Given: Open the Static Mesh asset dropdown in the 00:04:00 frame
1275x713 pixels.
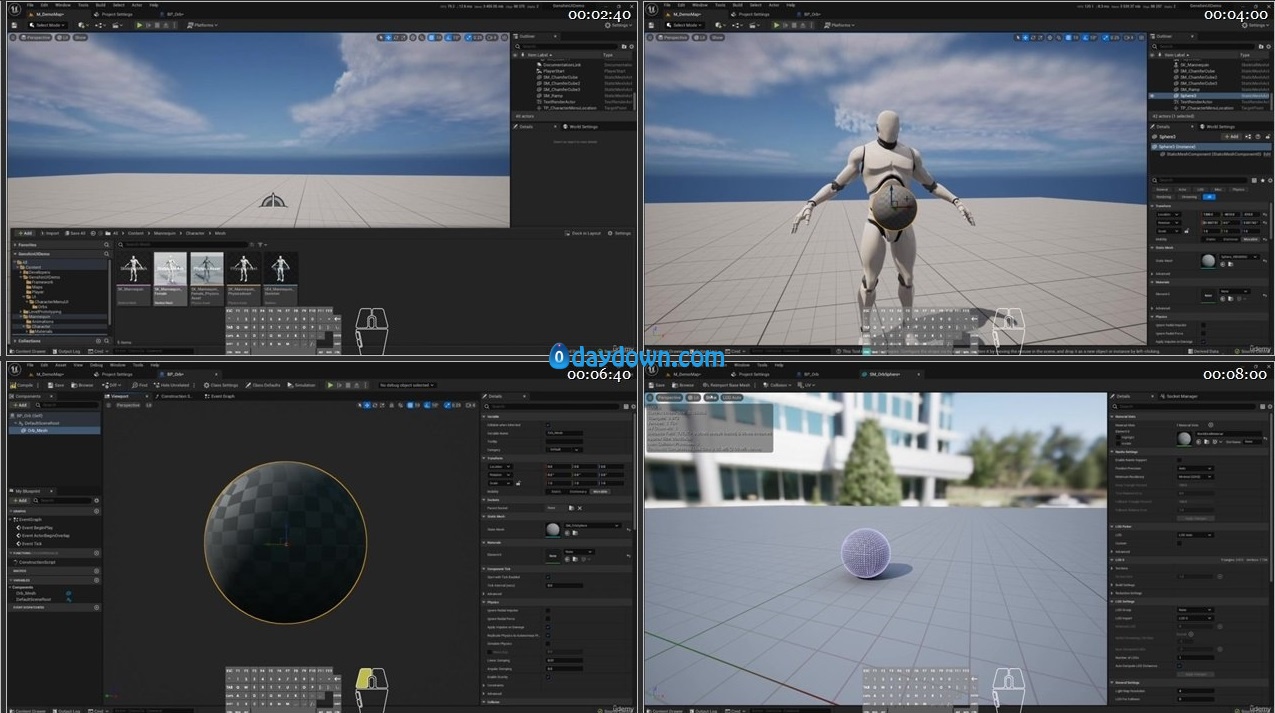Looking at the screenshot, I should click(1239, 257).
